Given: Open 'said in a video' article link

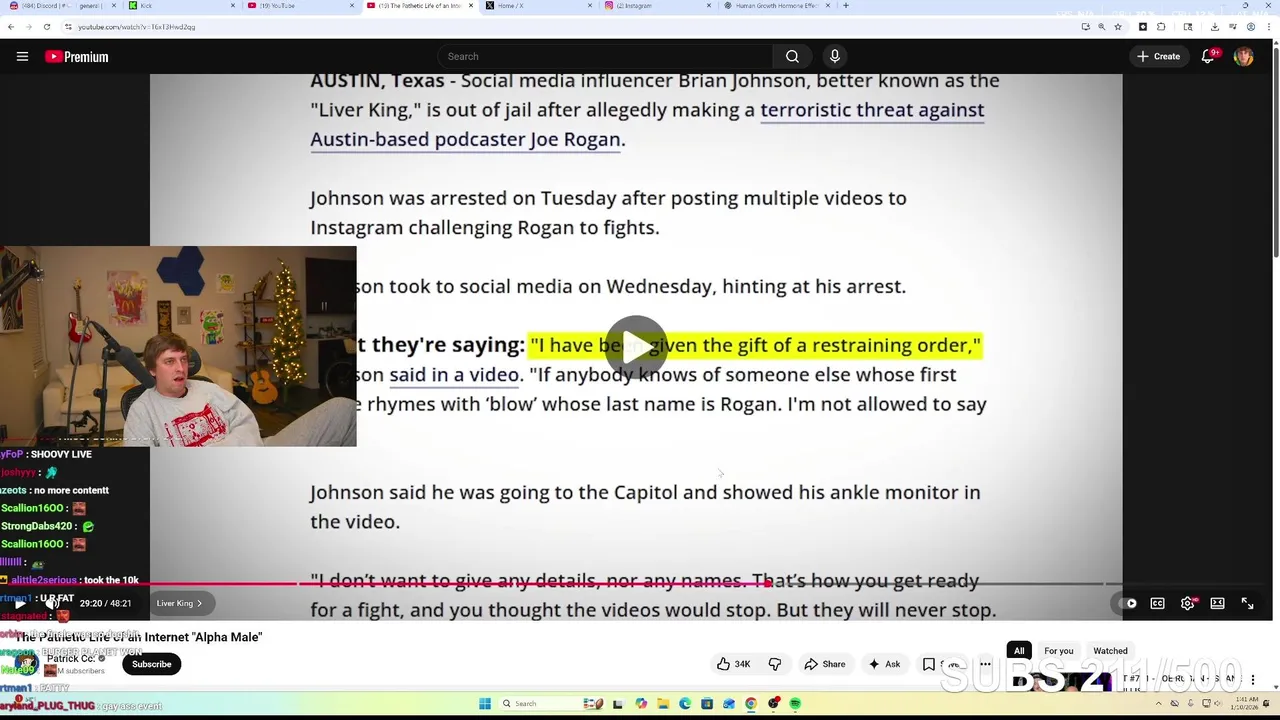Looking at the screenshot, I should click(x=454, y=375).
